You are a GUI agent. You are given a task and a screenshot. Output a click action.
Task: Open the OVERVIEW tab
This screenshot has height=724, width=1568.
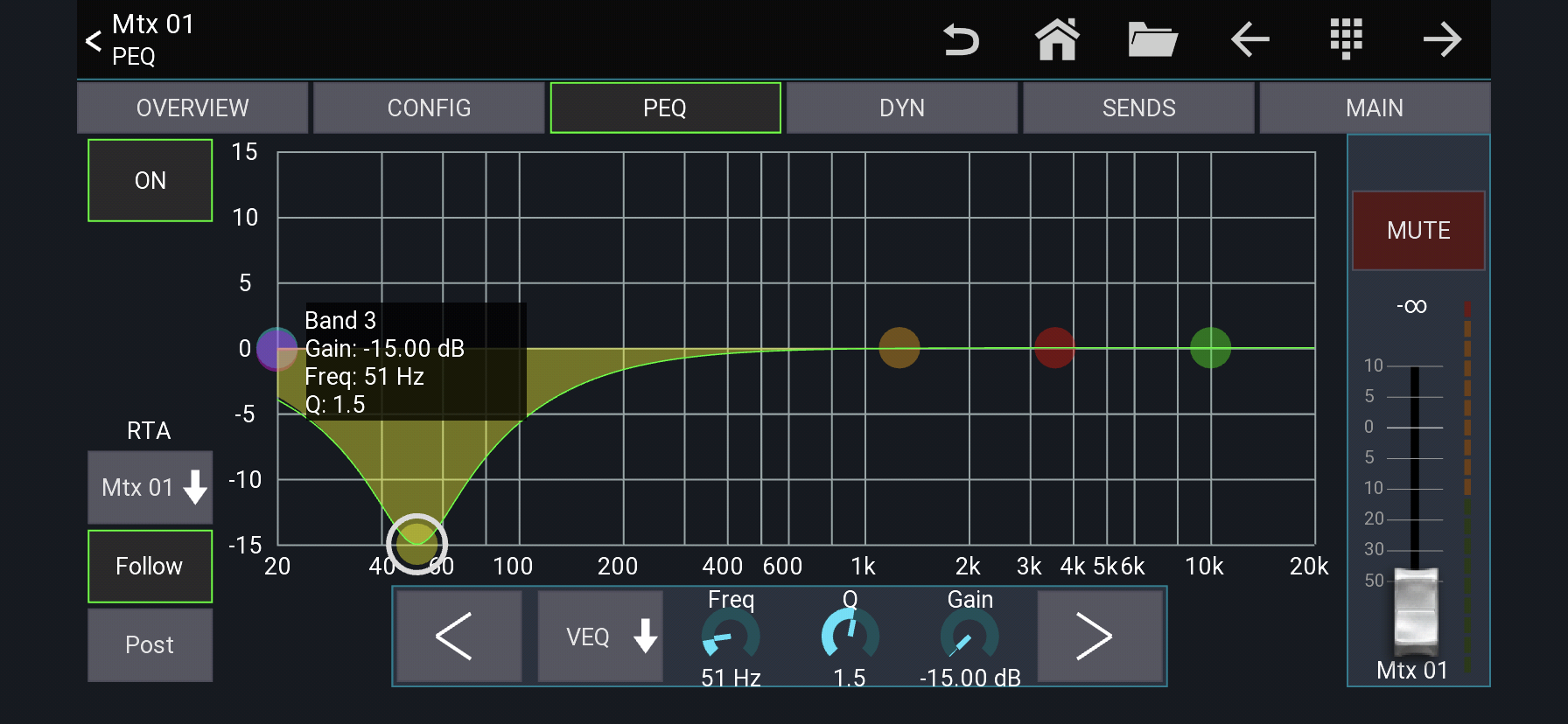tap(192, 108)
